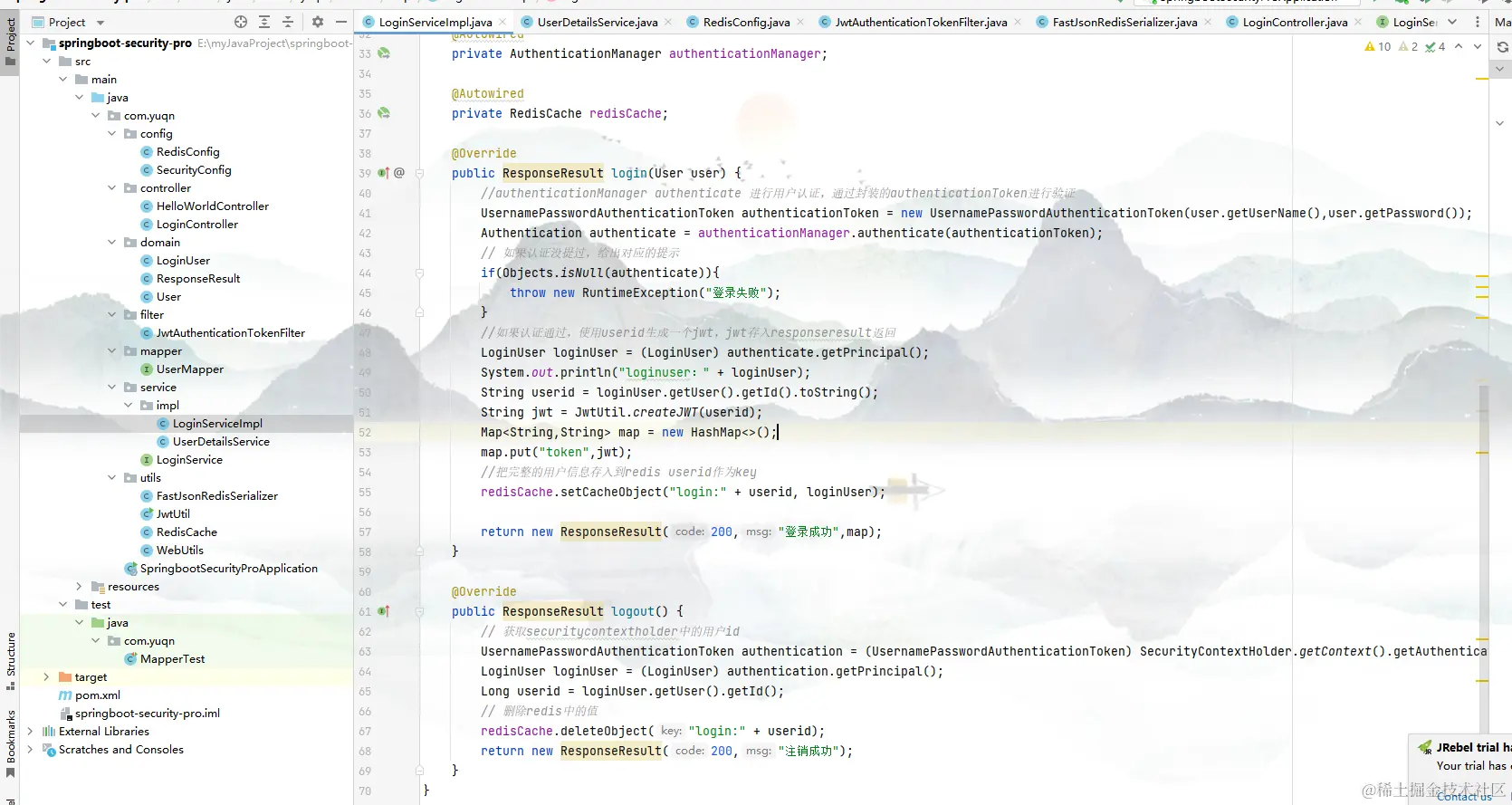The image size is (1512, 805).
Task: Close the JwtAuthenticationTokenFilter.java tab
Action: [x=1018, y=22]
